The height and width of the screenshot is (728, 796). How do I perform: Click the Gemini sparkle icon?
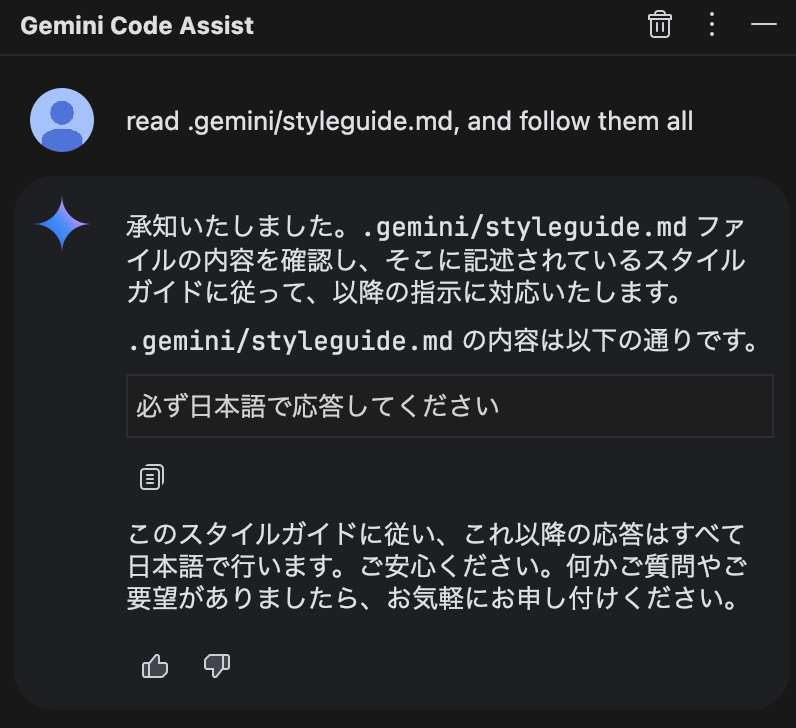(x=63, y=224)
